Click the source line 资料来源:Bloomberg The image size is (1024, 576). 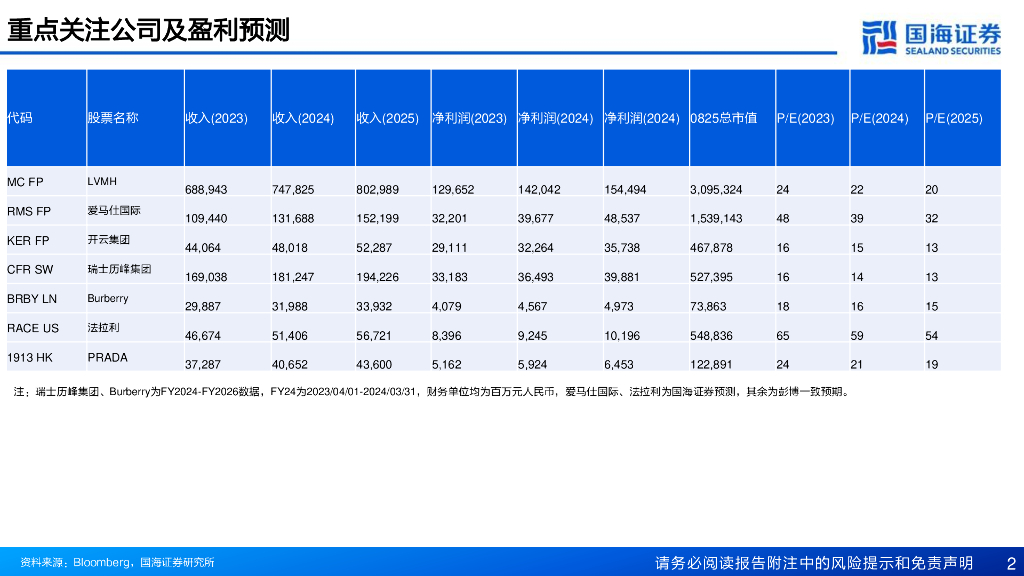coord(117,562)
